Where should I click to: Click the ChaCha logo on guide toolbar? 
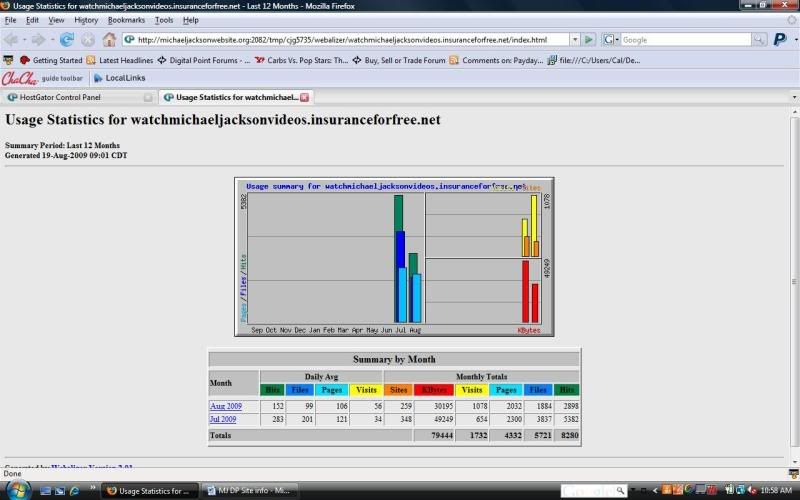point(19,78)
